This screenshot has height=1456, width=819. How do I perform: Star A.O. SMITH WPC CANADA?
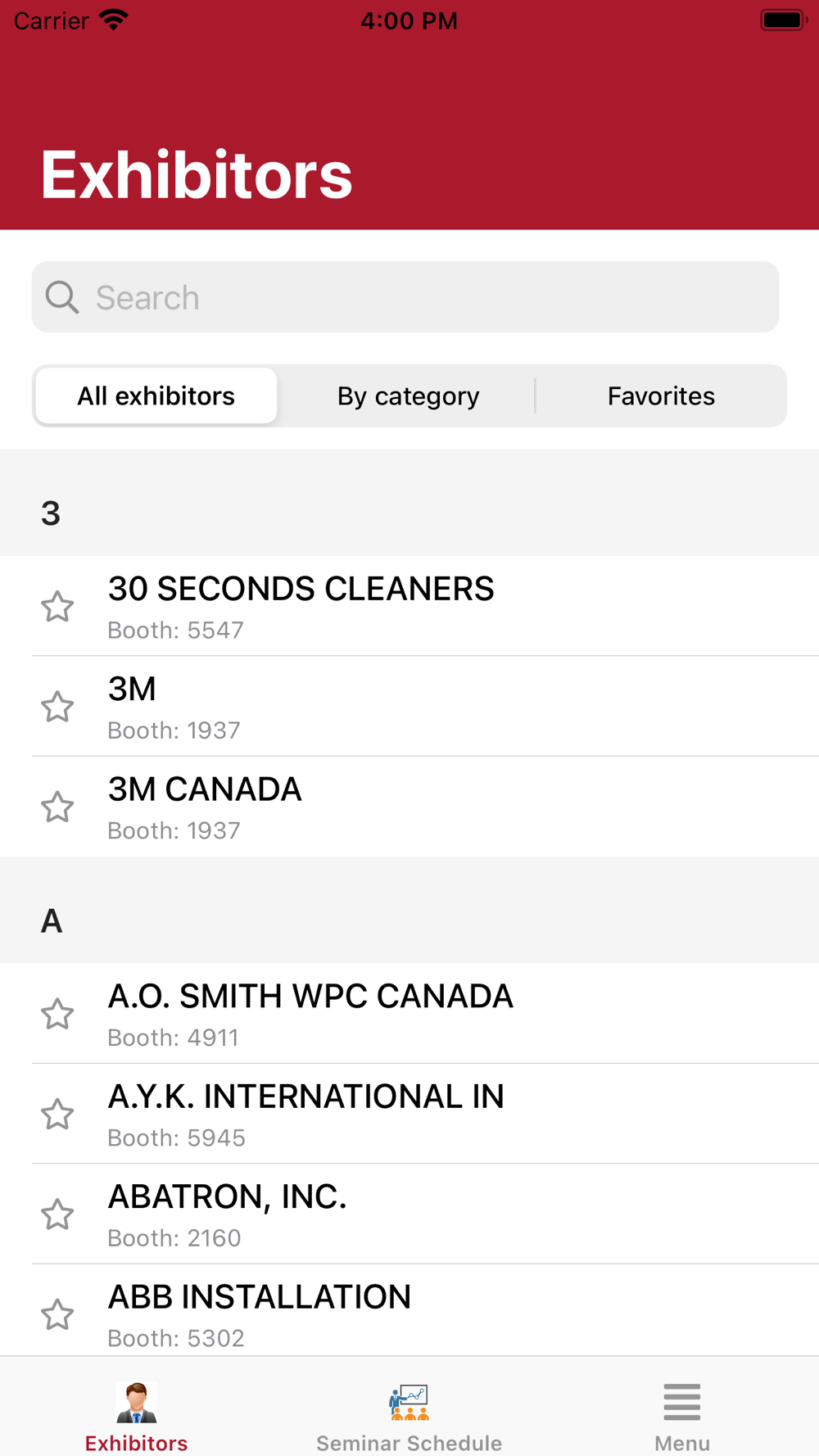pos(57,1014)
